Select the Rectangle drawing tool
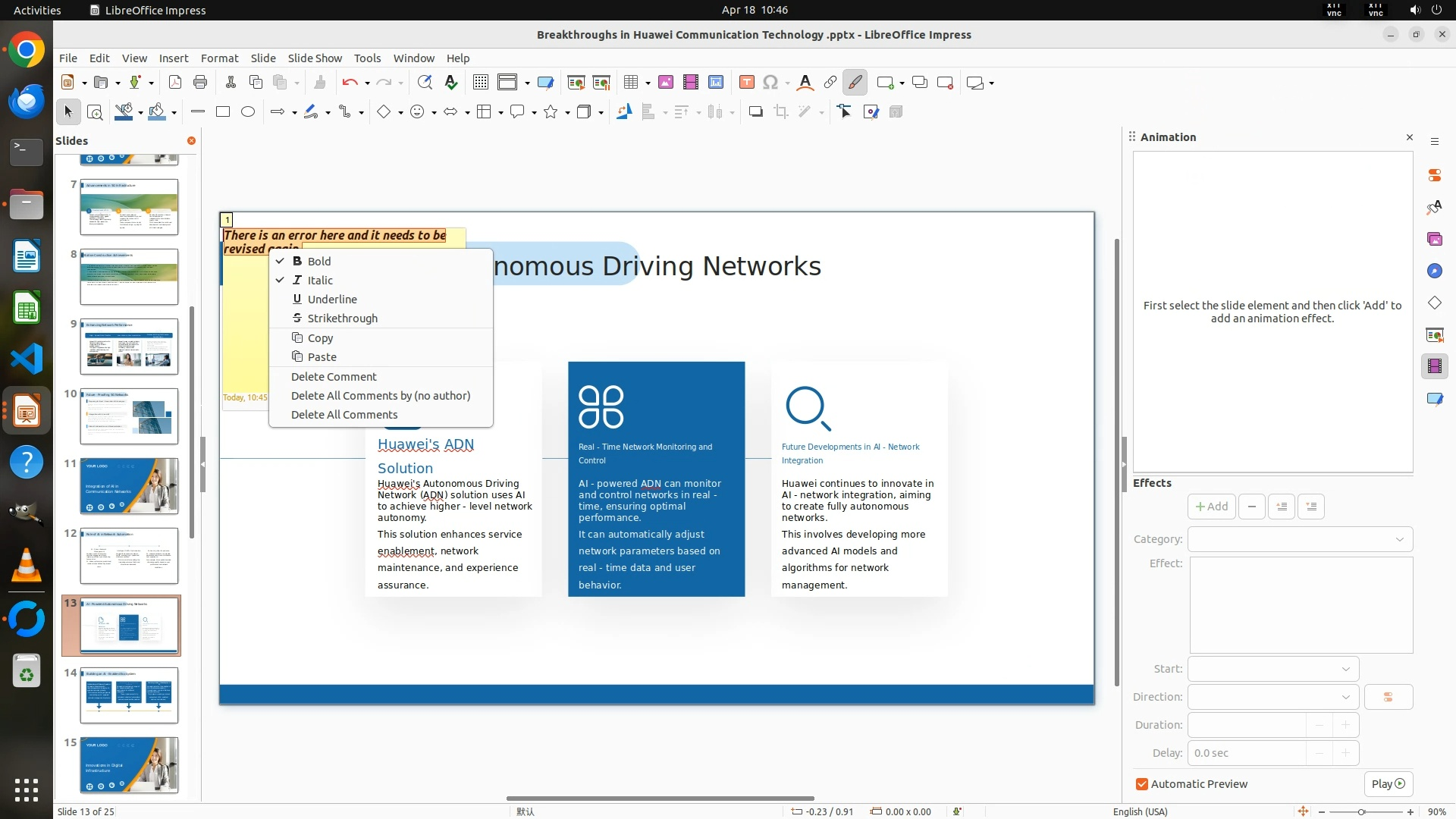This screenshot has height=819, width=1456. 223,112
